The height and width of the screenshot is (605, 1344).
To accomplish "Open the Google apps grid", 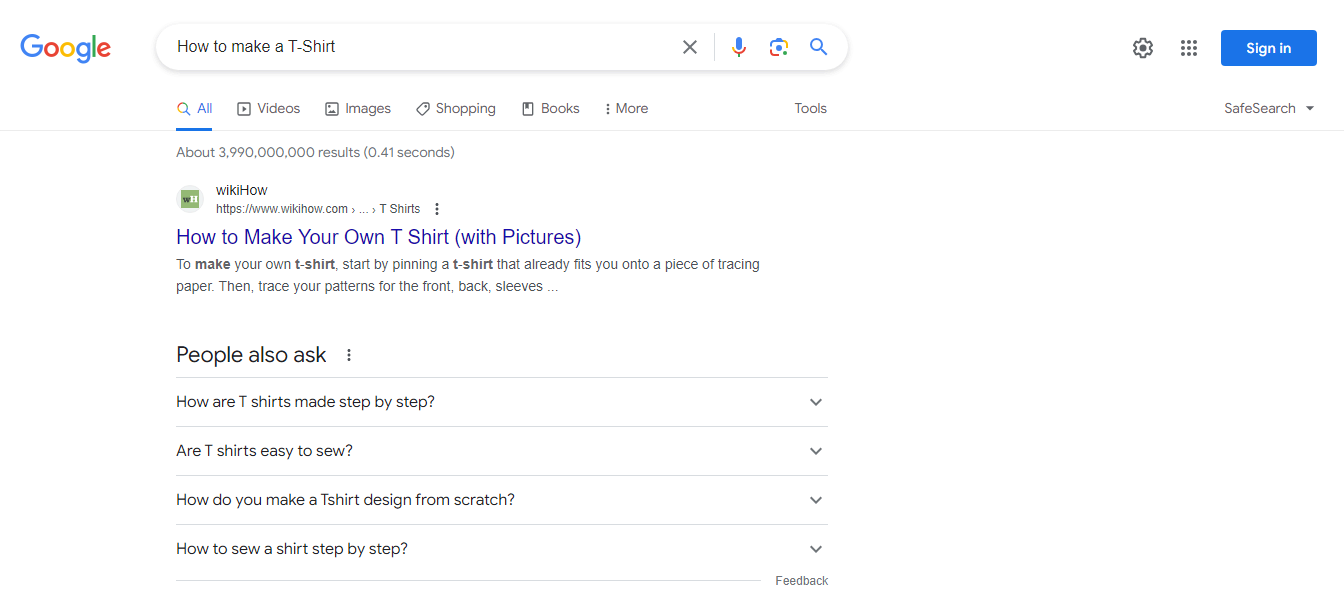I will pos(1188,47).
